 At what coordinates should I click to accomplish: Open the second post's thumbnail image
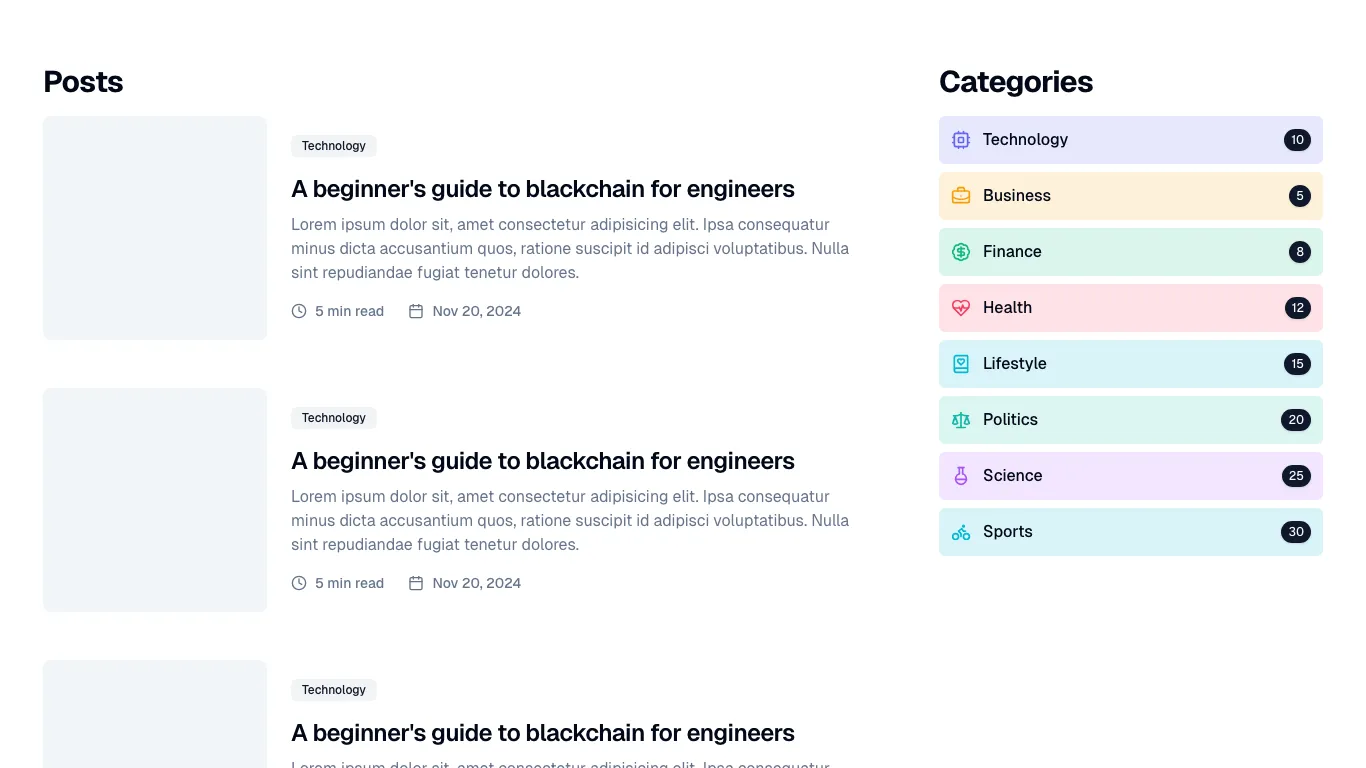(155, 500)
